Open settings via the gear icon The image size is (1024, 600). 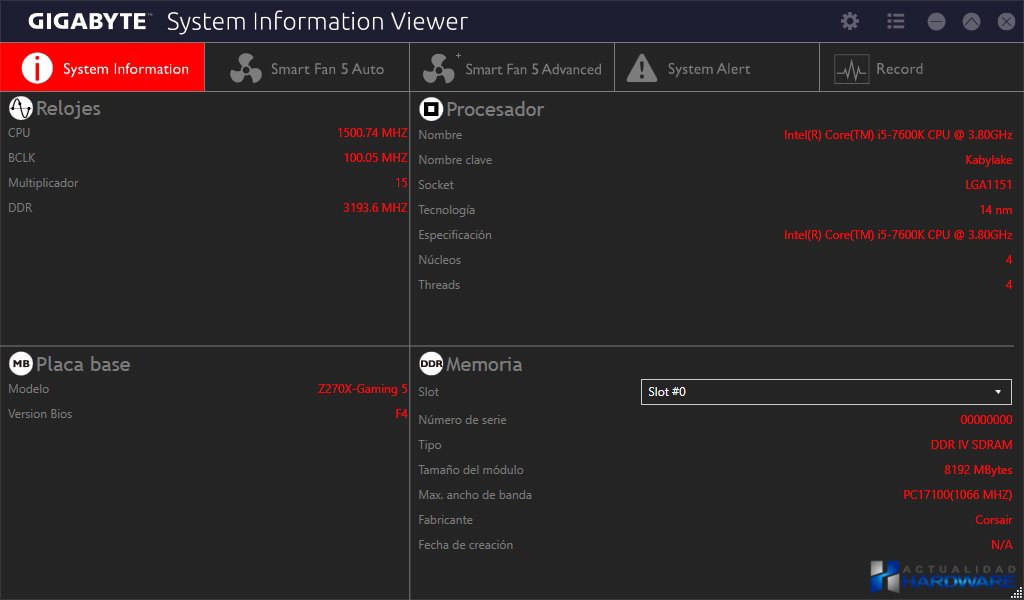(x=850, y=21)
